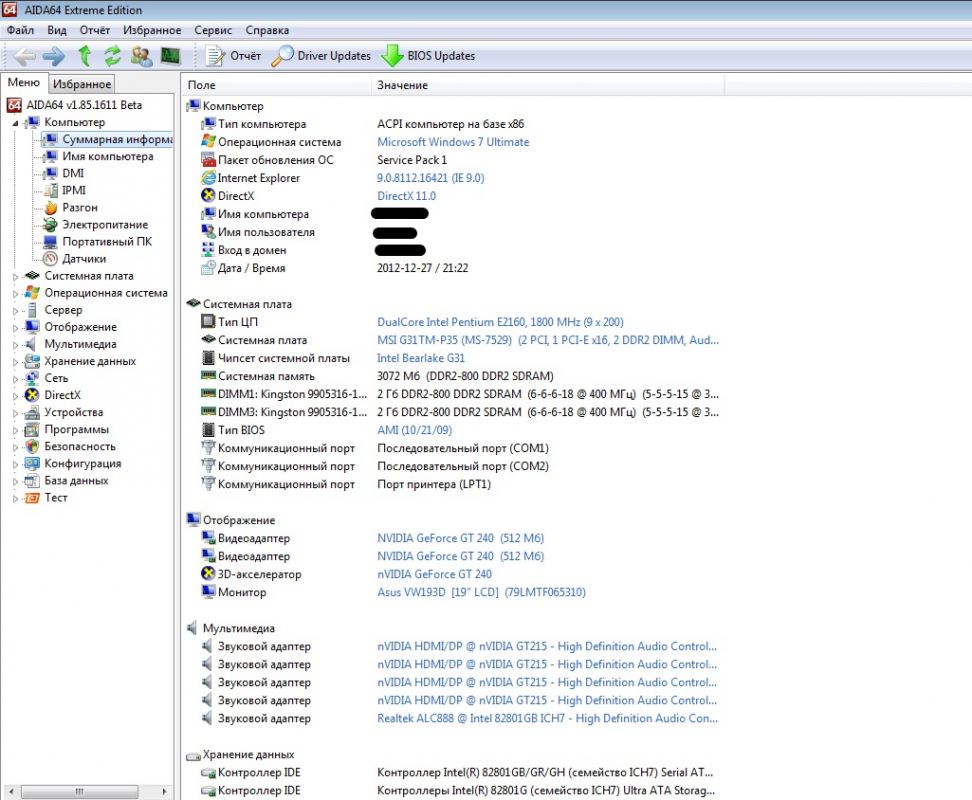The image size is (972, 800).
Task: Select the IPMI tree item
Action: (x=74, y=190)
